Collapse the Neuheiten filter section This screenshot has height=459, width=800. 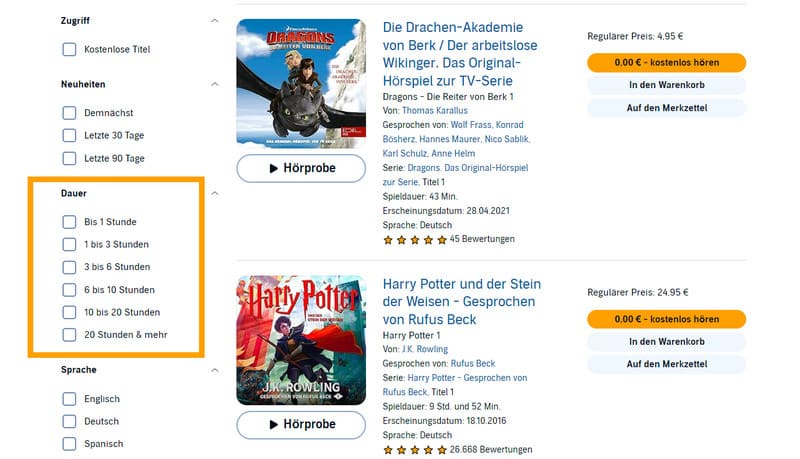(x=214, y=84)
